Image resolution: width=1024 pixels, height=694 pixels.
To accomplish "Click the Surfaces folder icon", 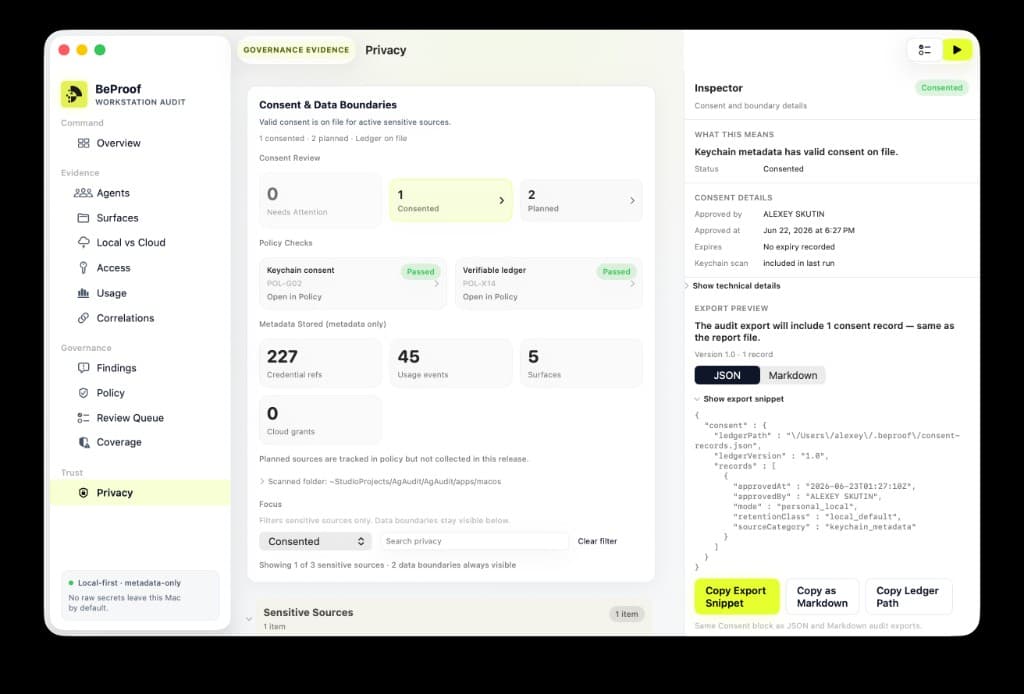I will 84,217.
